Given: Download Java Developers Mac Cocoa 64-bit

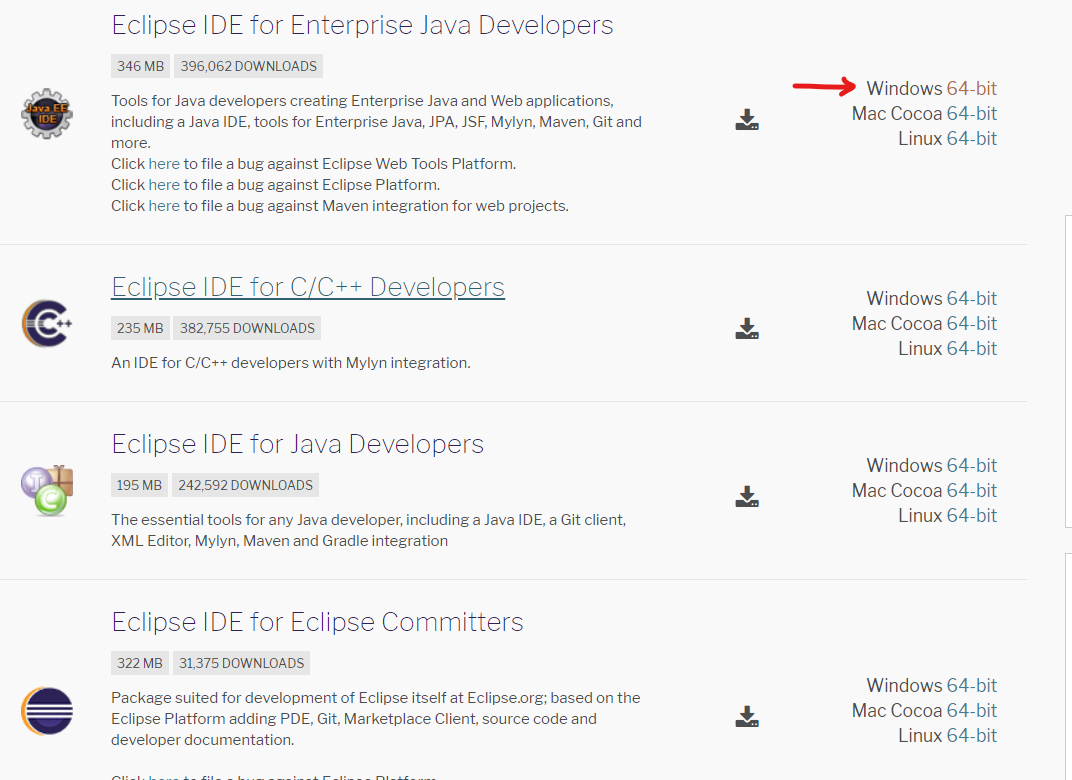Looking at the screenshot, I should point(972,491).
